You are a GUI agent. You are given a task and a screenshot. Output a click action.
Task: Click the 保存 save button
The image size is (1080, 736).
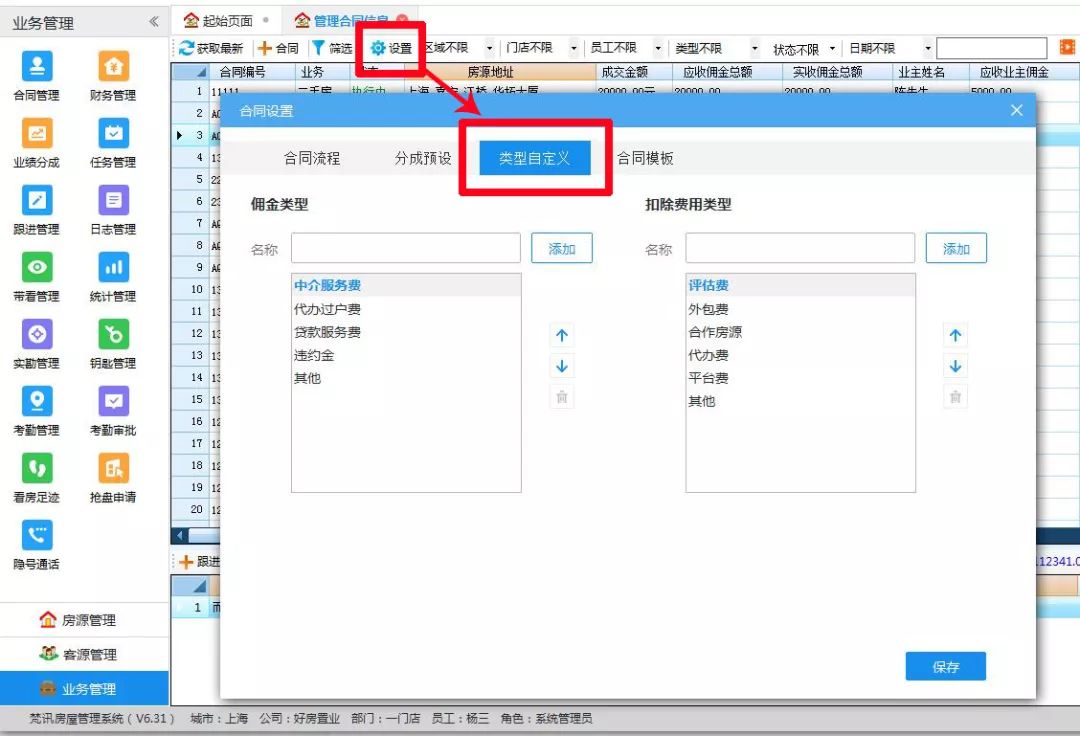click(944, 665)
